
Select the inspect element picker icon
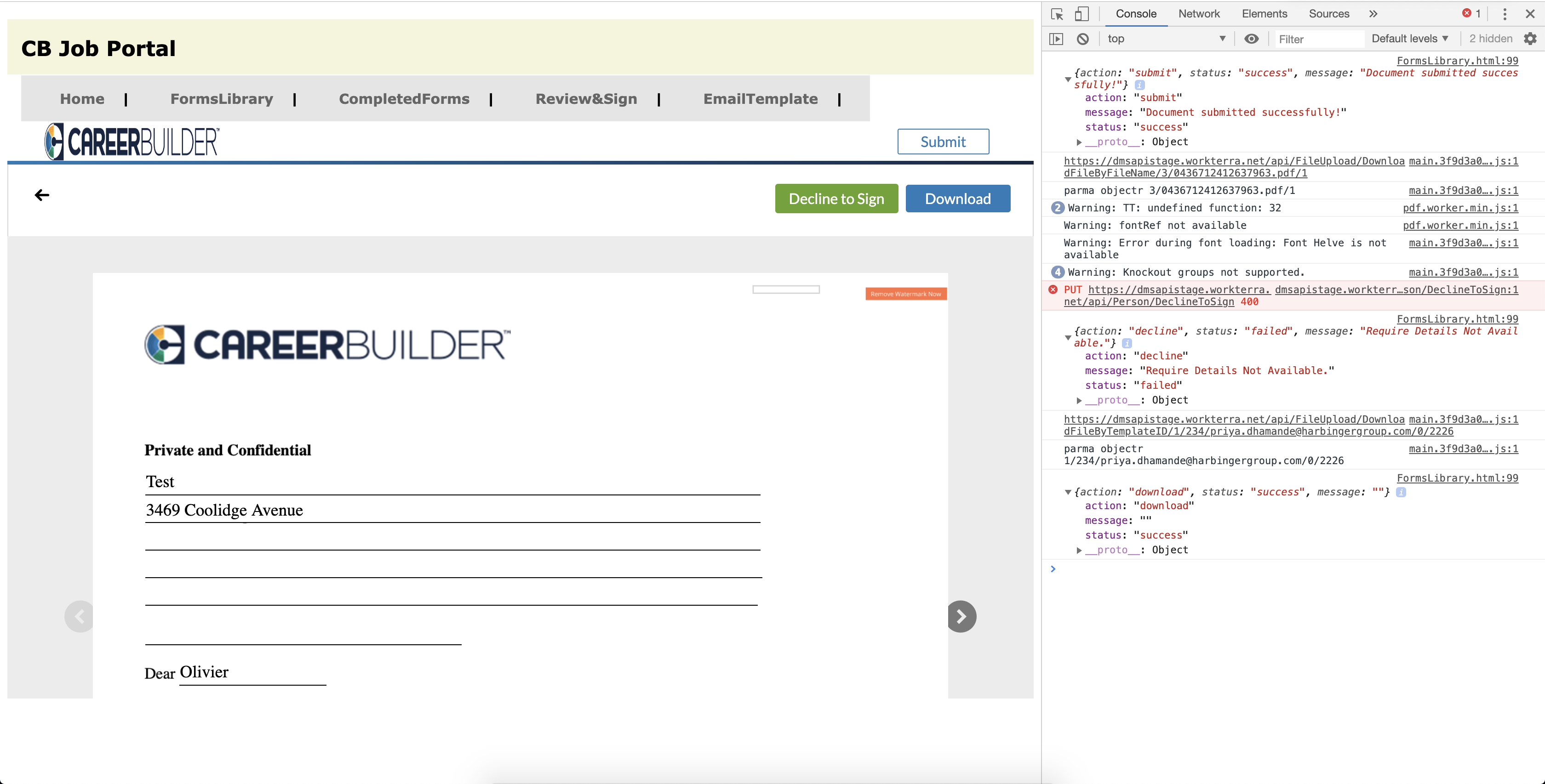pyautogui.click(x=1057, y=14)
